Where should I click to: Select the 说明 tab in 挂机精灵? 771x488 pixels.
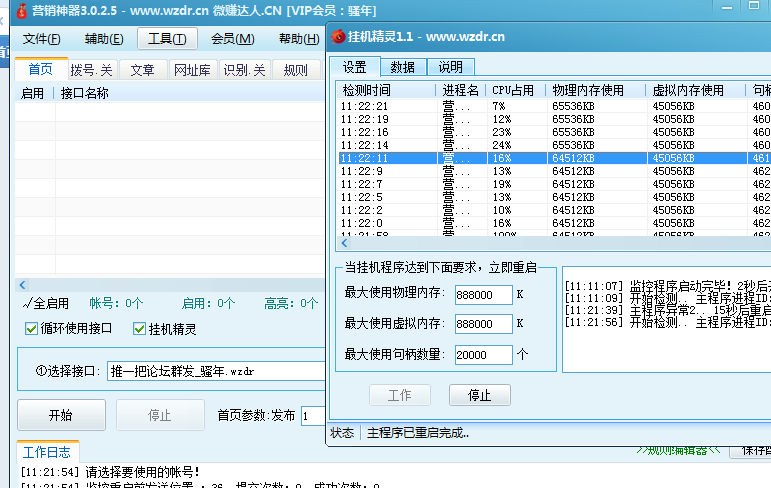pos(450,67)
